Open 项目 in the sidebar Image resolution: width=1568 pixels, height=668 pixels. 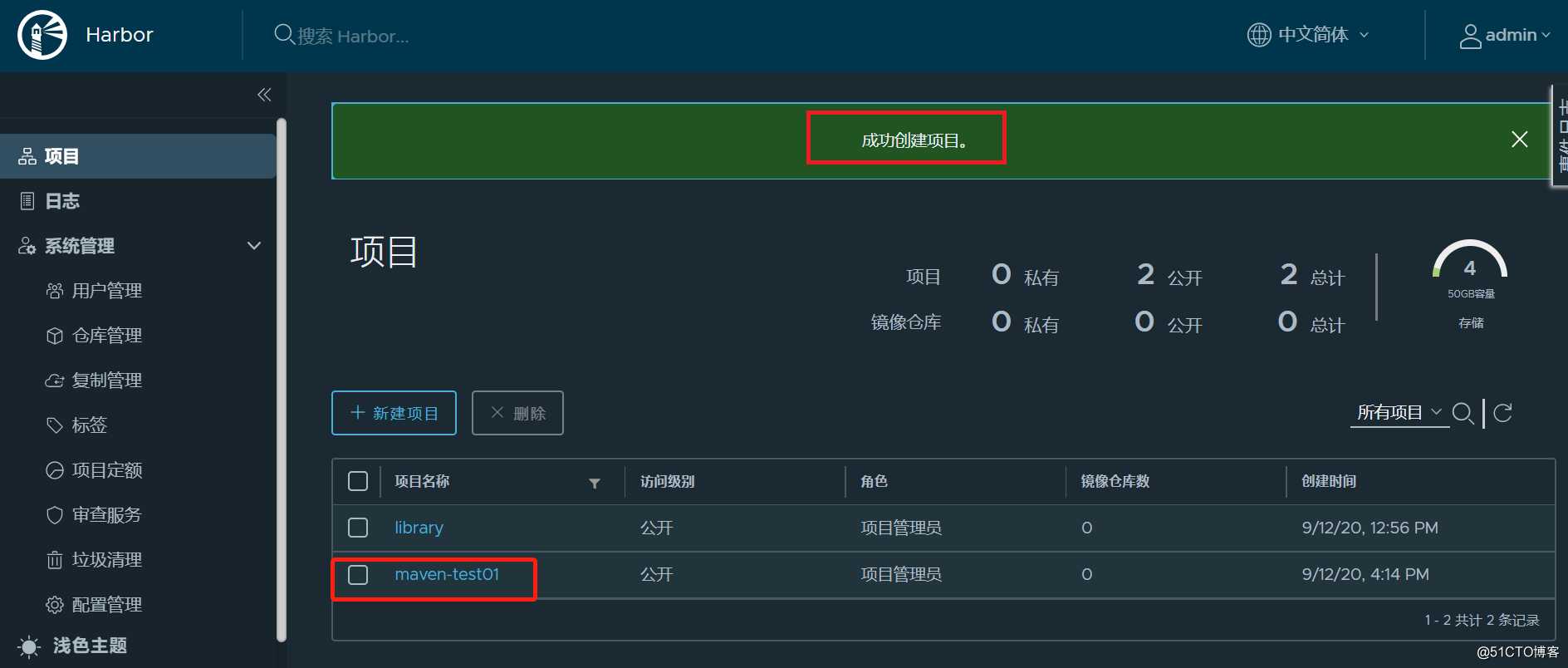click(138, 156)
